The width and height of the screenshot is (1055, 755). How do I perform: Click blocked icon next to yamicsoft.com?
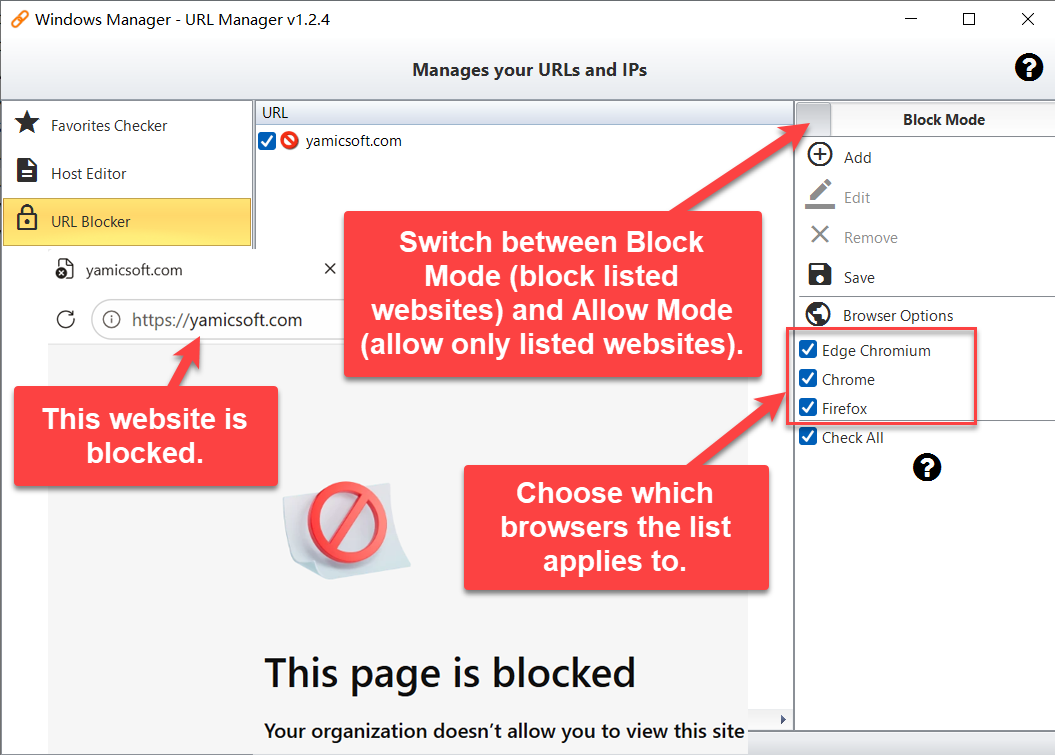tap(289, 141)
